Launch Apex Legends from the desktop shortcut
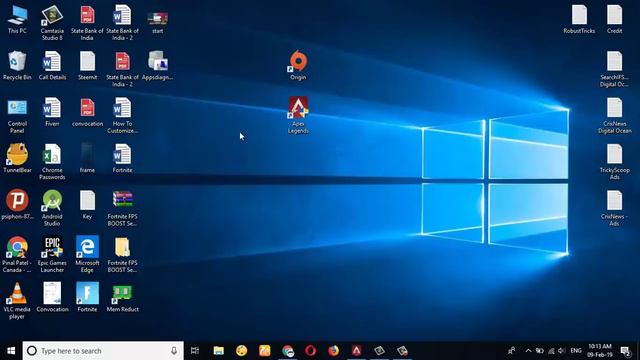Viewport: 640px width, 360px height. click(x=298, y=115)
